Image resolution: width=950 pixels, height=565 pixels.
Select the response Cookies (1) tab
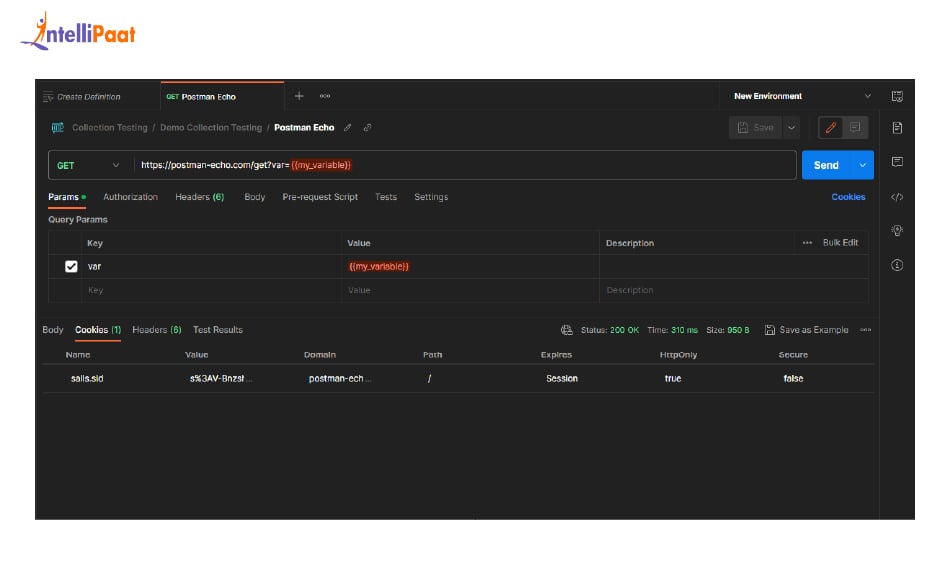click(x=98, y=330)
